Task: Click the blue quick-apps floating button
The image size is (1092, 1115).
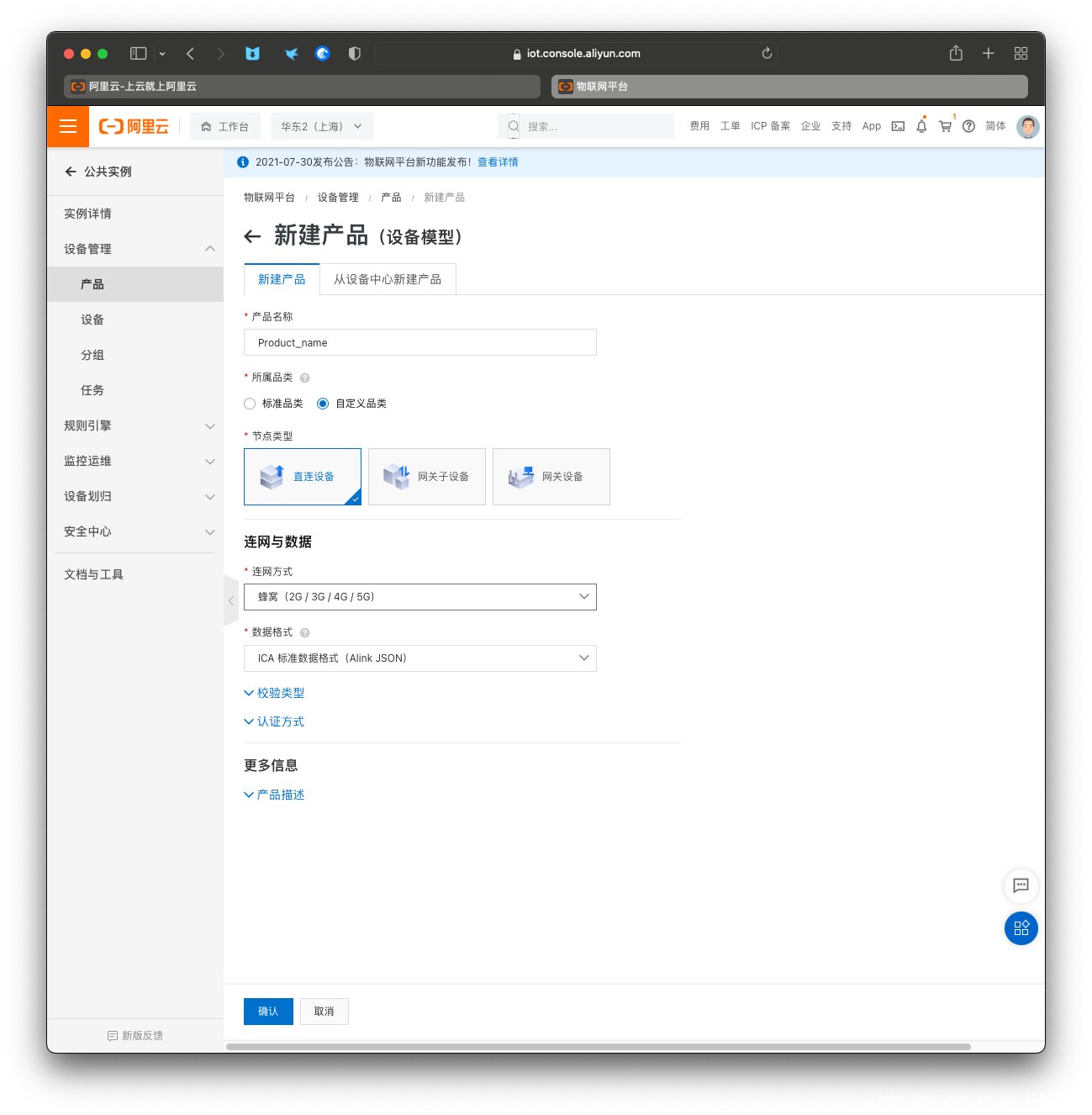Action: (x=1021, y=928)
